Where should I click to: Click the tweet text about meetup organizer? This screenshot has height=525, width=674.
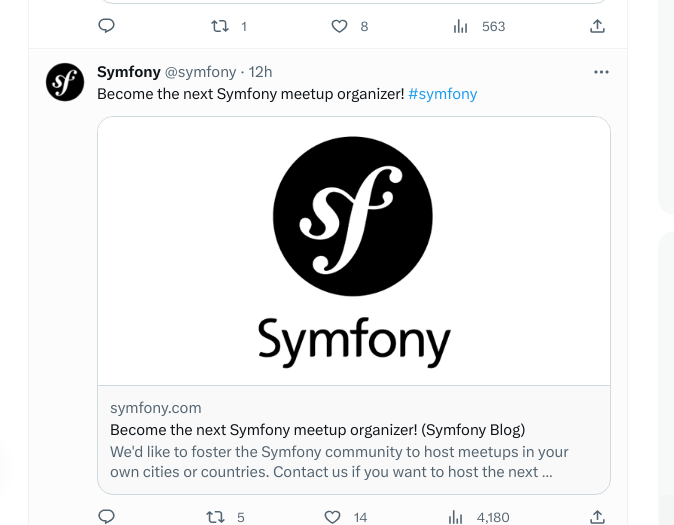250,94
